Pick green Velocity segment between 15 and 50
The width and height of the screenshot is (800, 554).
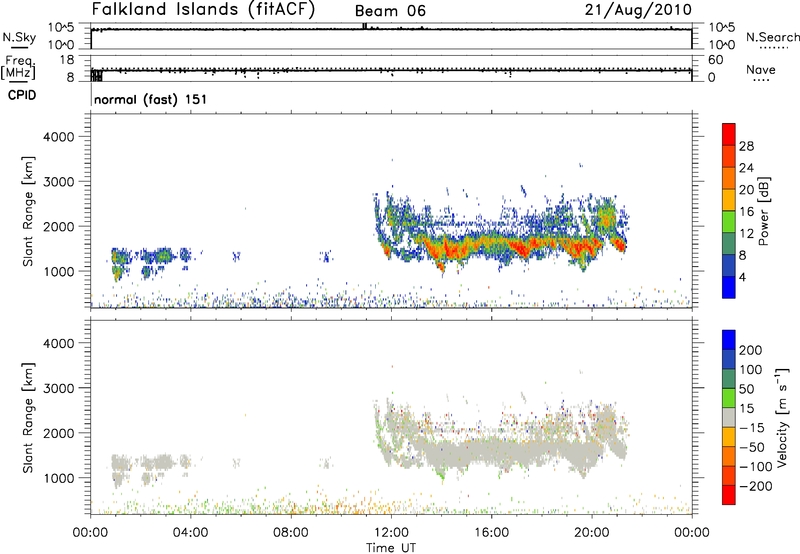point(729,398)
